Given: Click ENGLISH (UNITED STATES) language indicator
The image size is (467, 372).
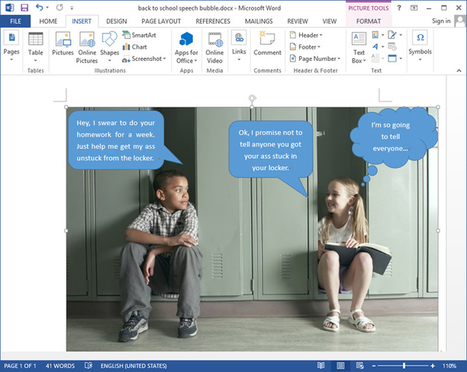Looking at the screenshot, I should pos(134,366).
